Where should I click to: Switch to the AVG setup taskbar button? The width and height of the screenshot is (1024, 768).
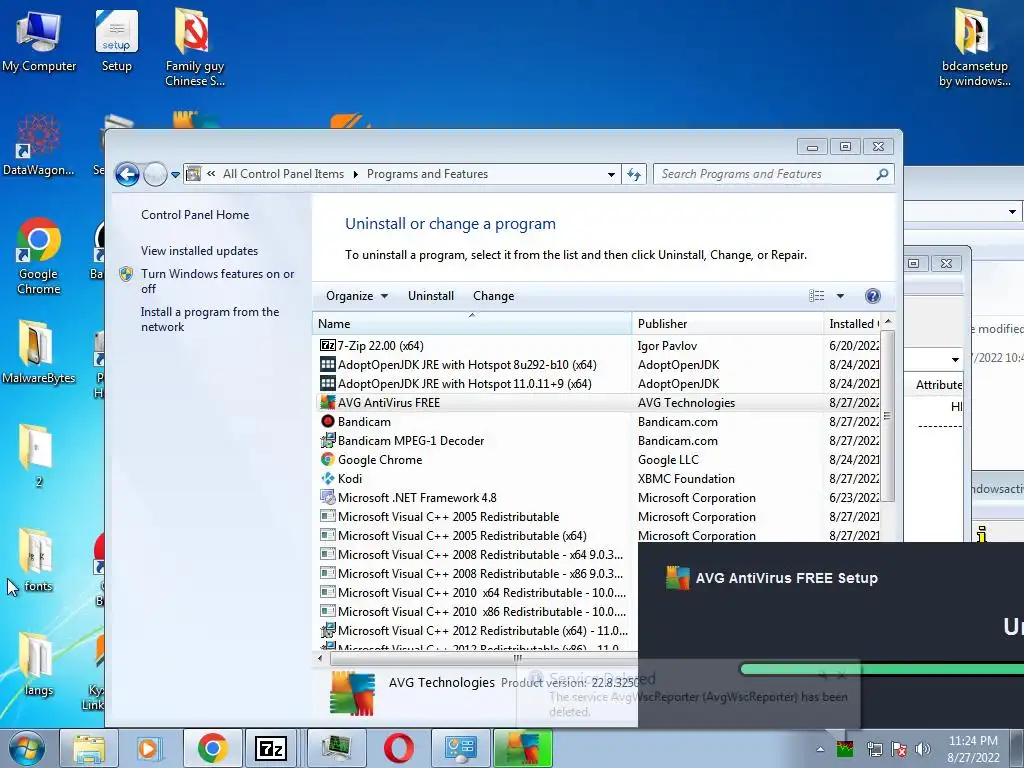pyautogui.click(x=523, y=748)
